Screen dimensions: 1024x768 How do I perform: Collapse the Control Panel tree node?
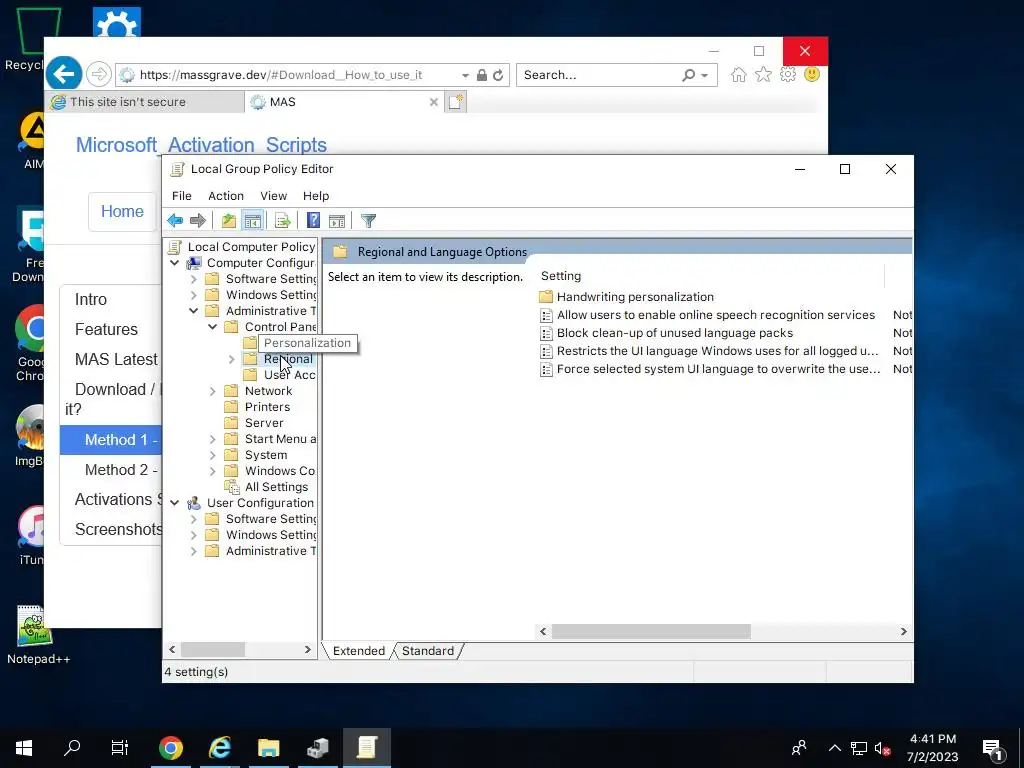pos(212,327)
